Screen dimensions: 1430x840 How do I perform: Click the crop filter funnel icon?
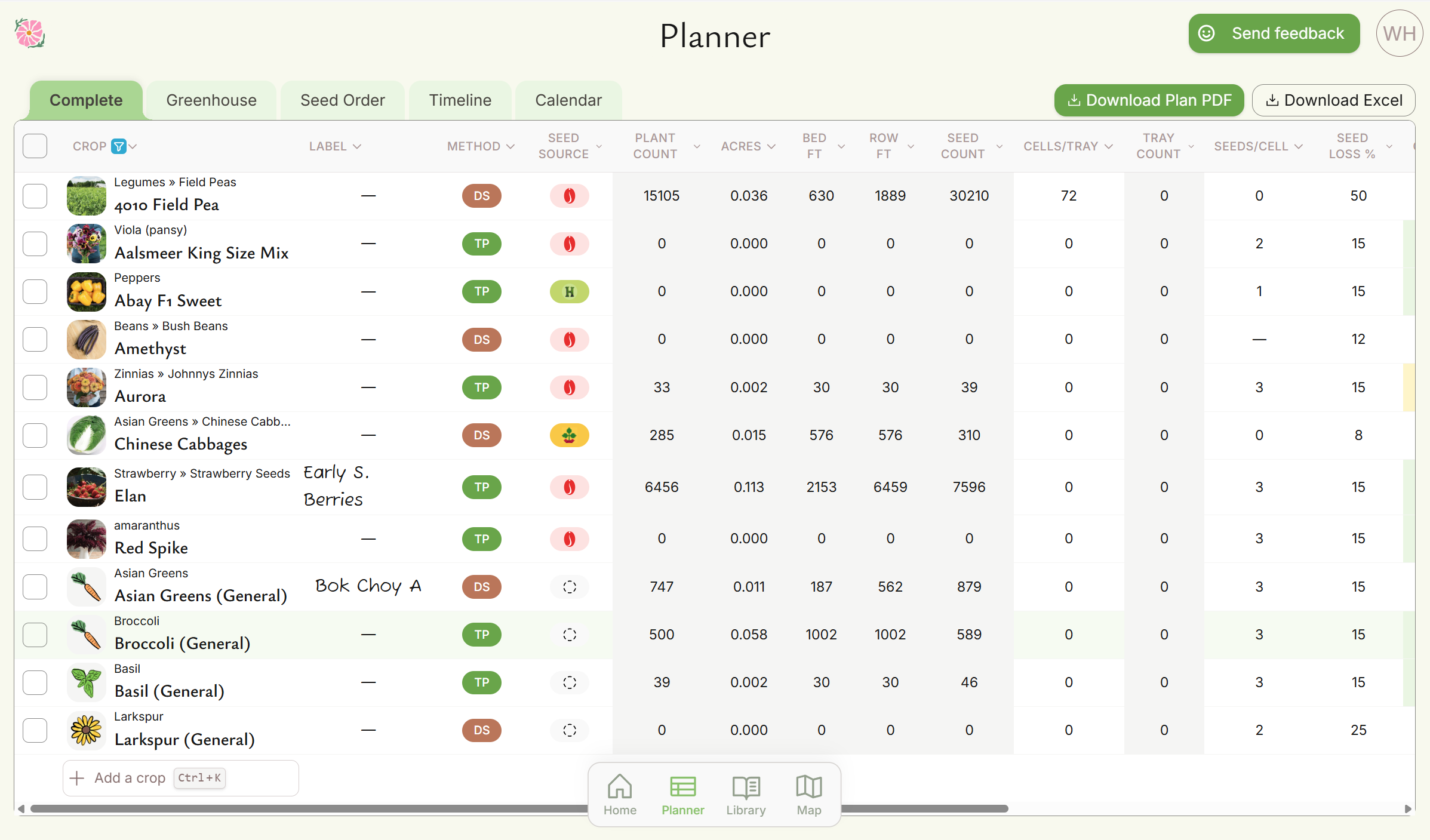[119, 146]
